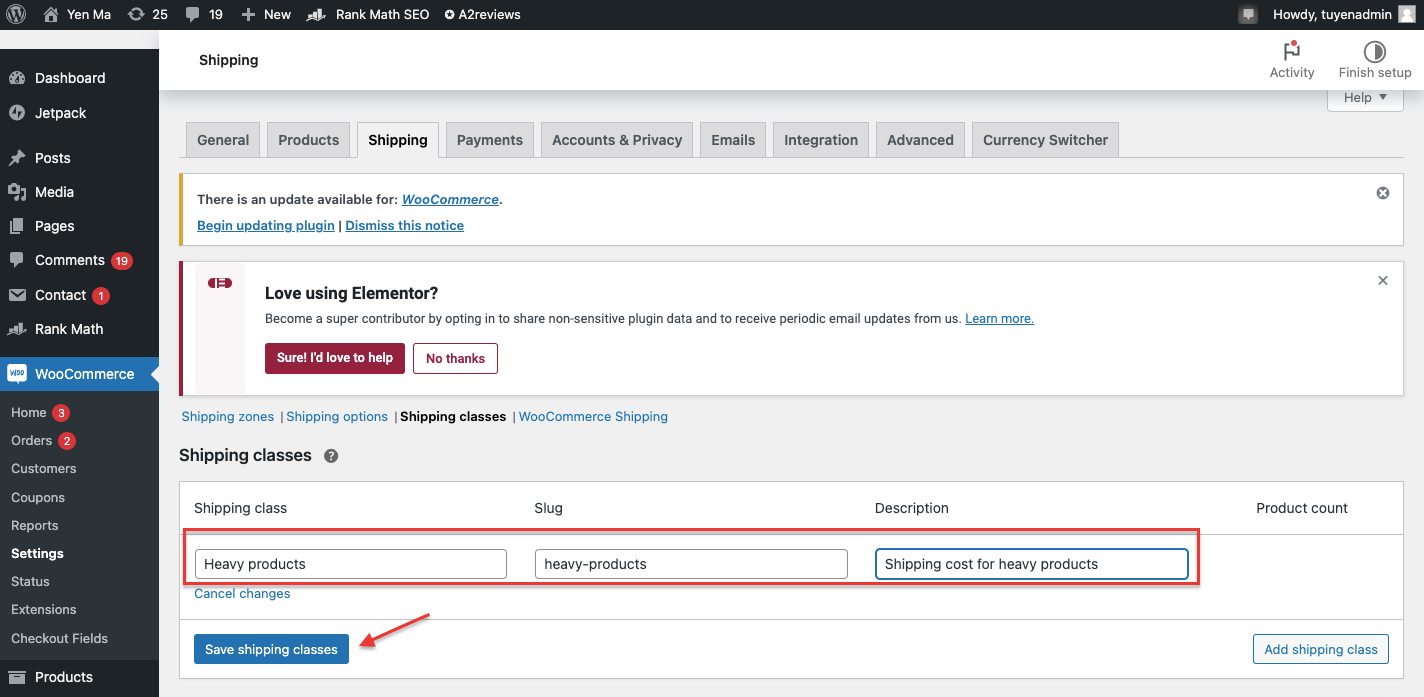Open the Checkout Fields submenu
This screenshot has width=1424, height=697.
59,638
